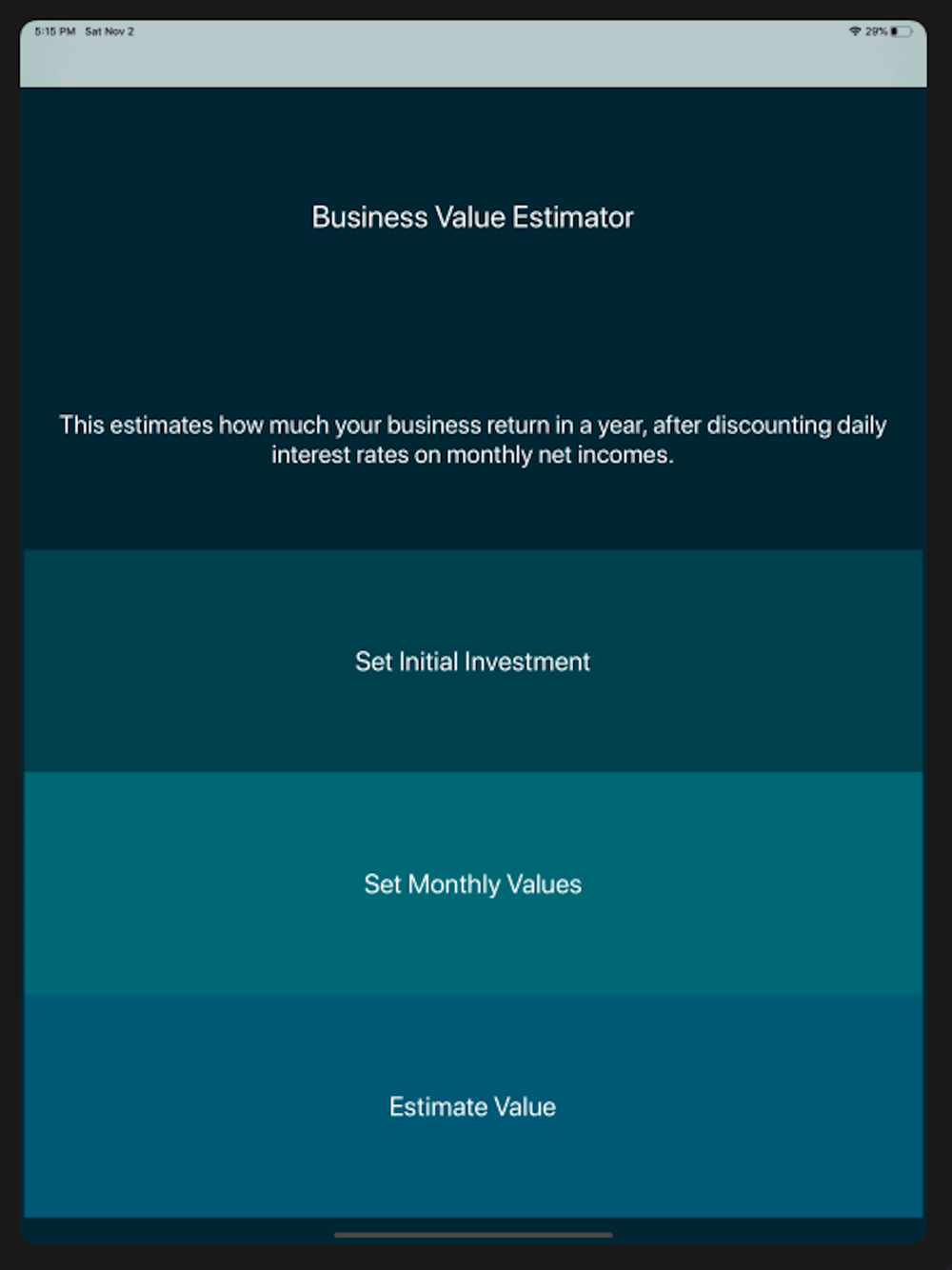Click the word "Business" in the title

pos(370,217)
